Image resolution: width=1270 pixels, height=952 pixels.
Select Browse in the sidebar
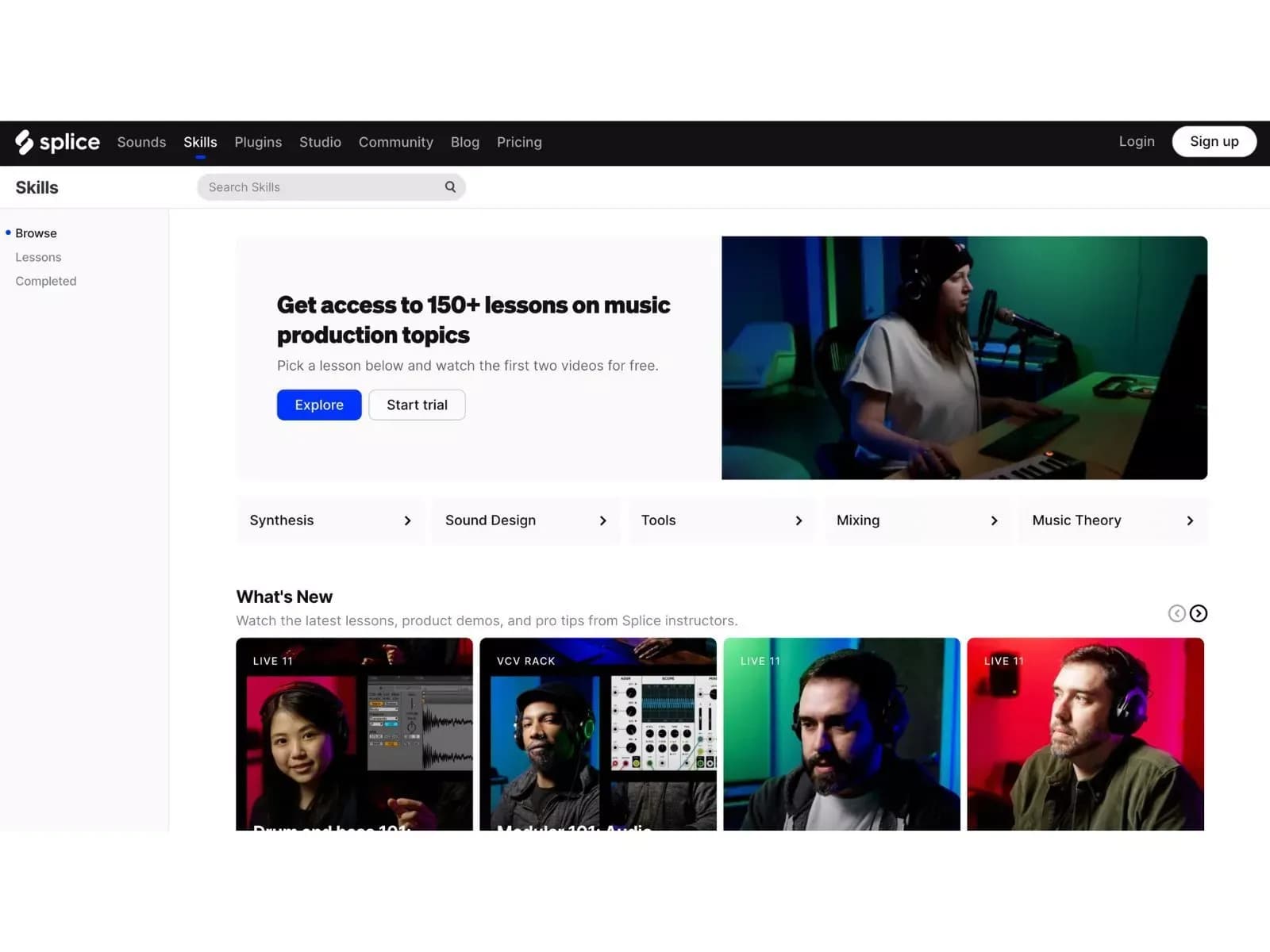coord(36,233)
